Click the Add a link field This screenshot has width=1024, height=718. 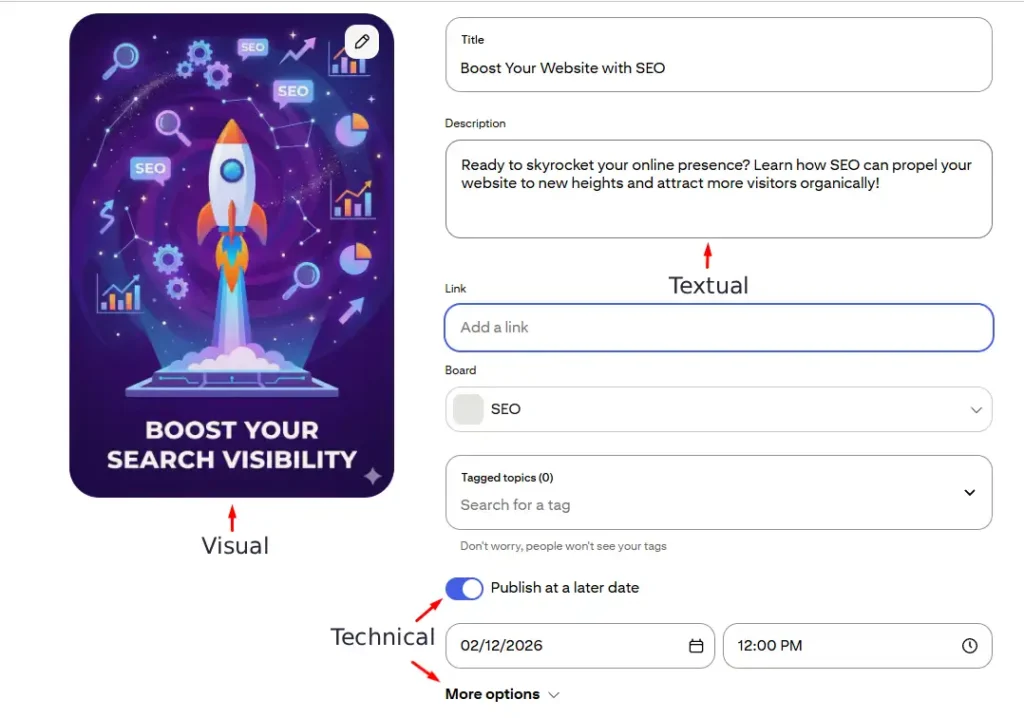click(x=718, y=327)
